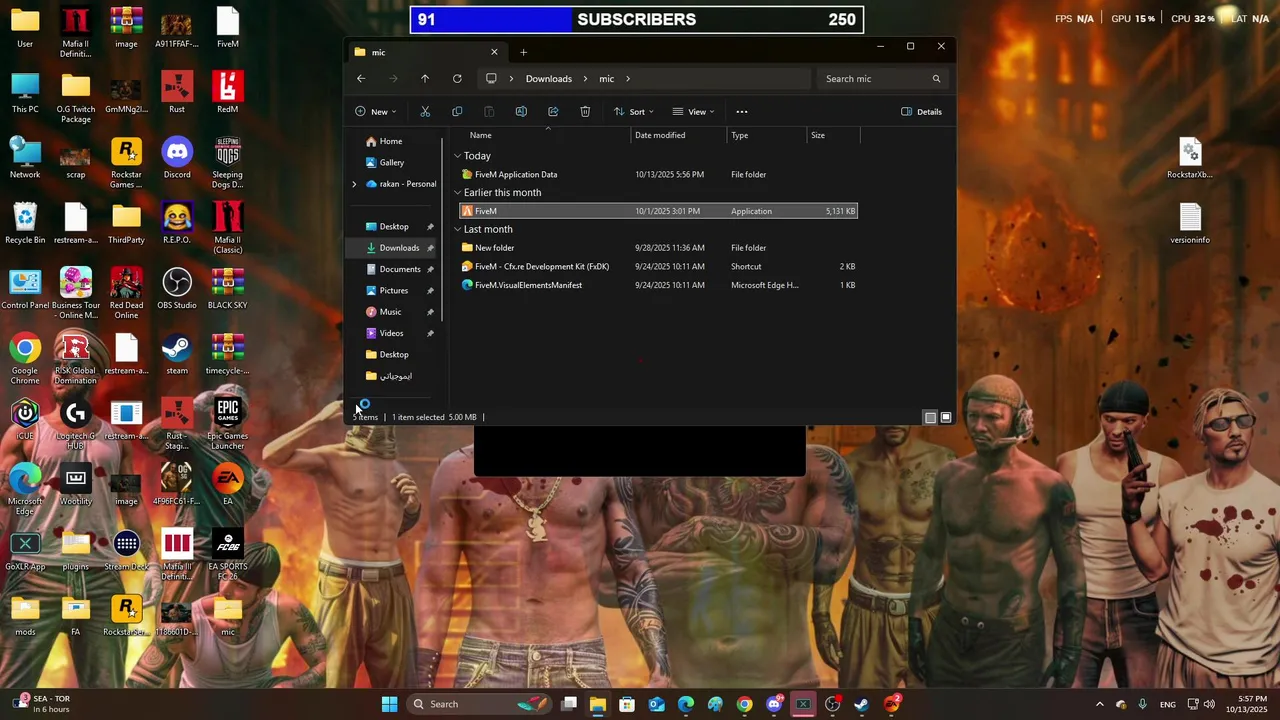1280x720 pixels.
Task: Select Stream Deck desktop icon
Action: tap(126, 551)
